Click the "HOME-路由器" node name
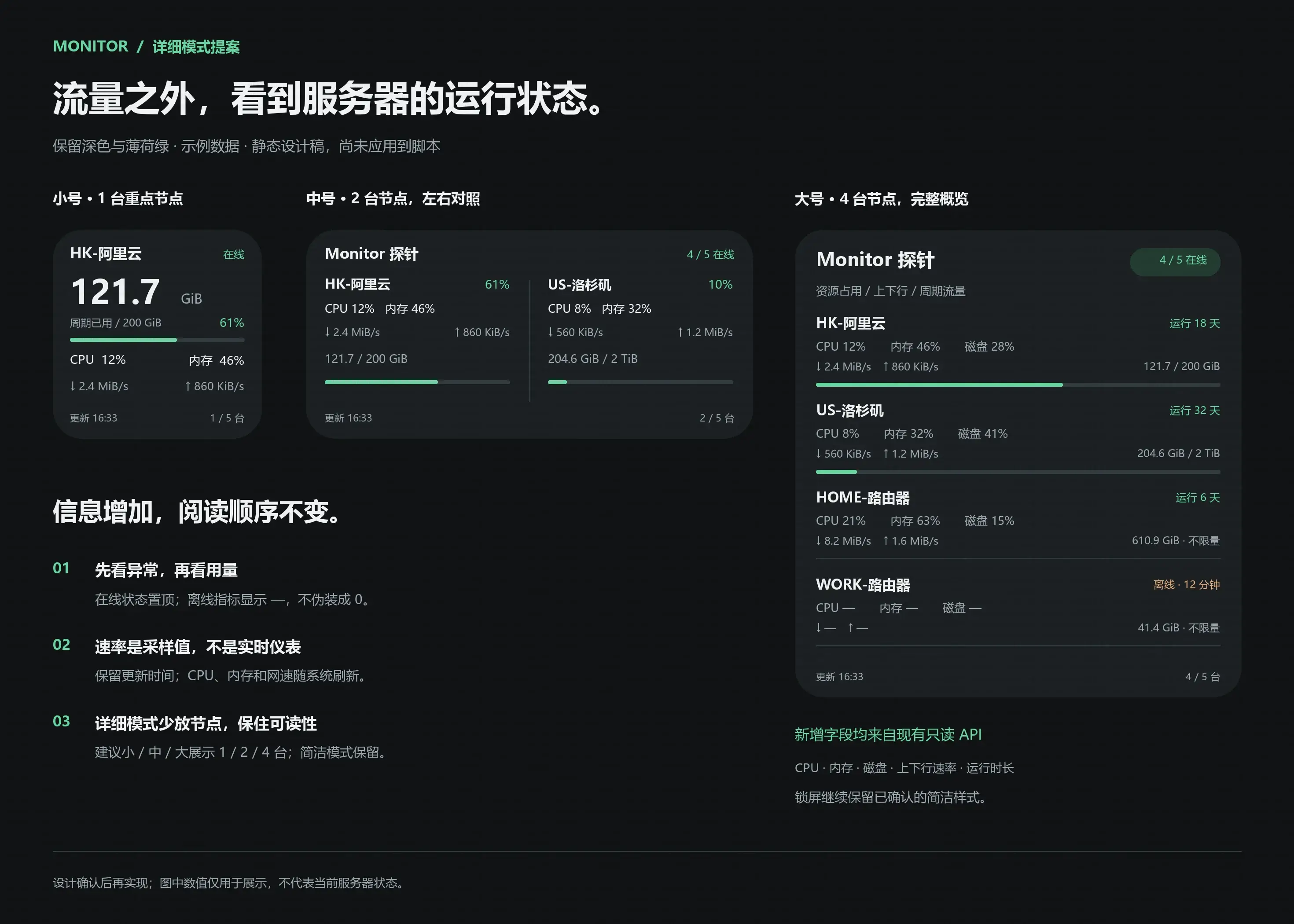 (x=863, y=498)
